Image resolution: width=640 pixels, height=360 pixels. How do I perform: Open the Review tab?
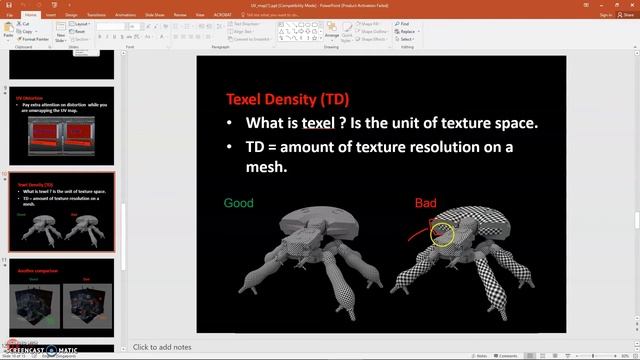click(x=180, y=15)
